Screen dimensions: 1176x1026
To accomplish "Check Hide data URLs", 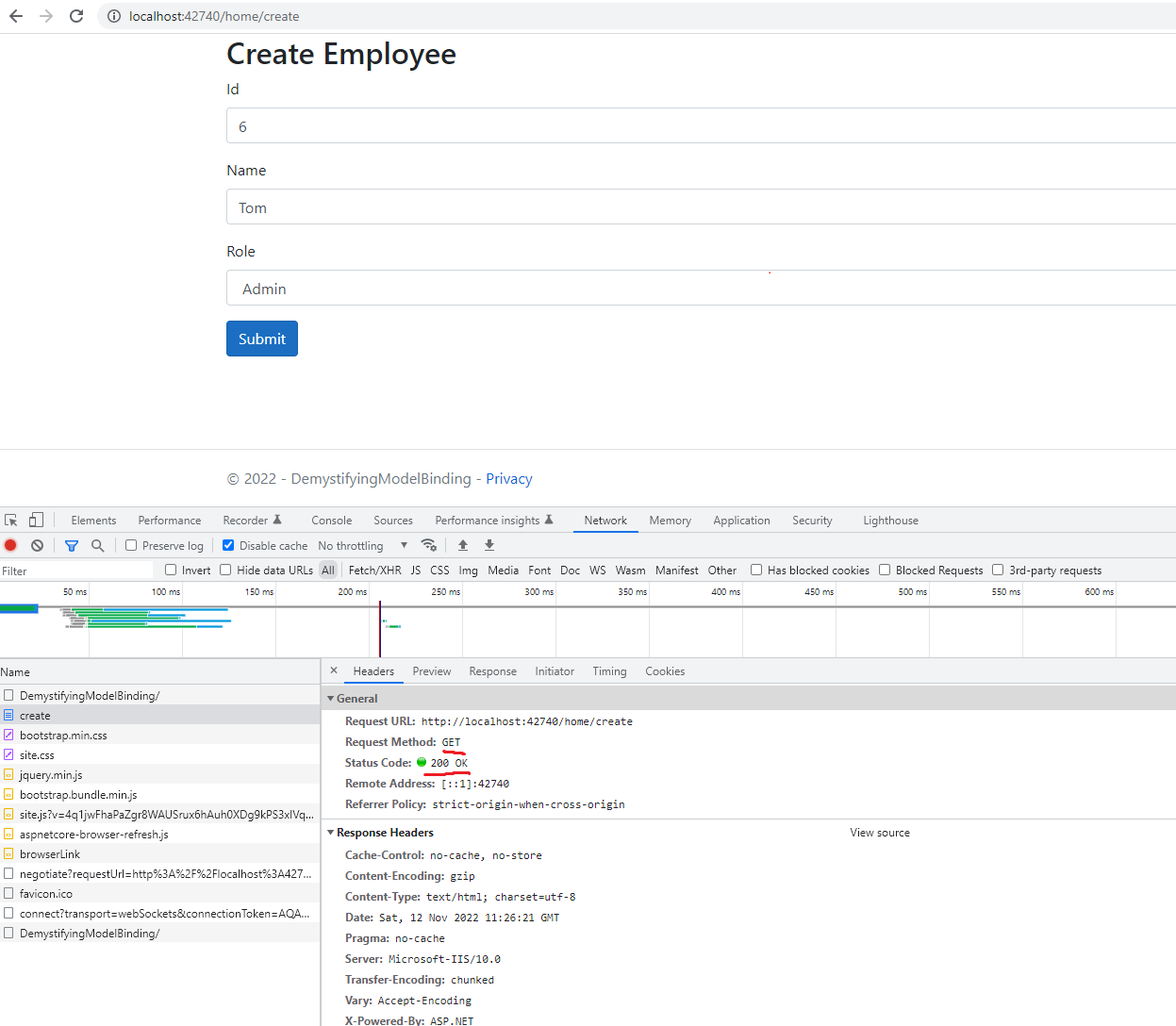I will click(x=225, y=570).
